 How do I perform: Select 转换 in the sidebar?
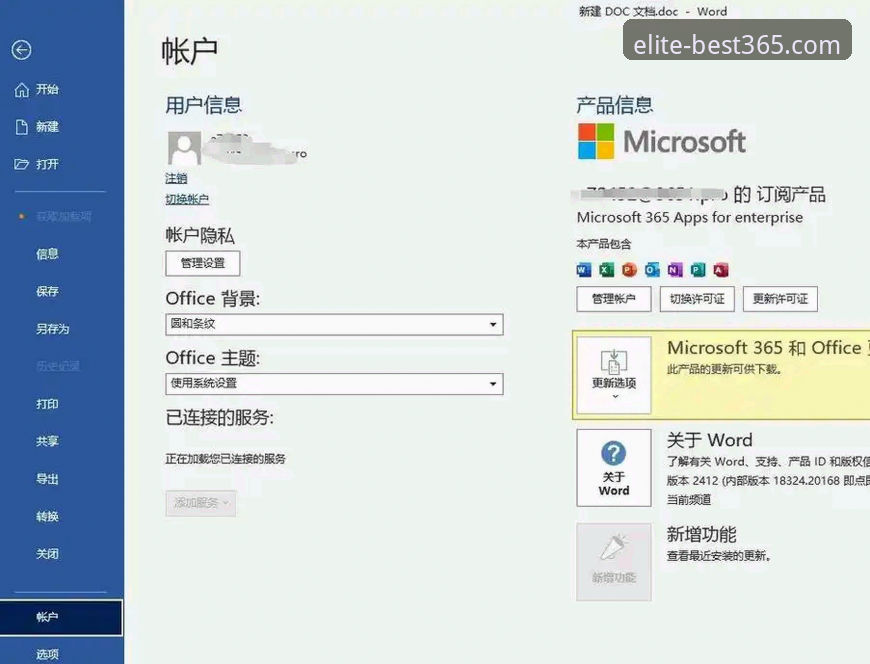47,516
